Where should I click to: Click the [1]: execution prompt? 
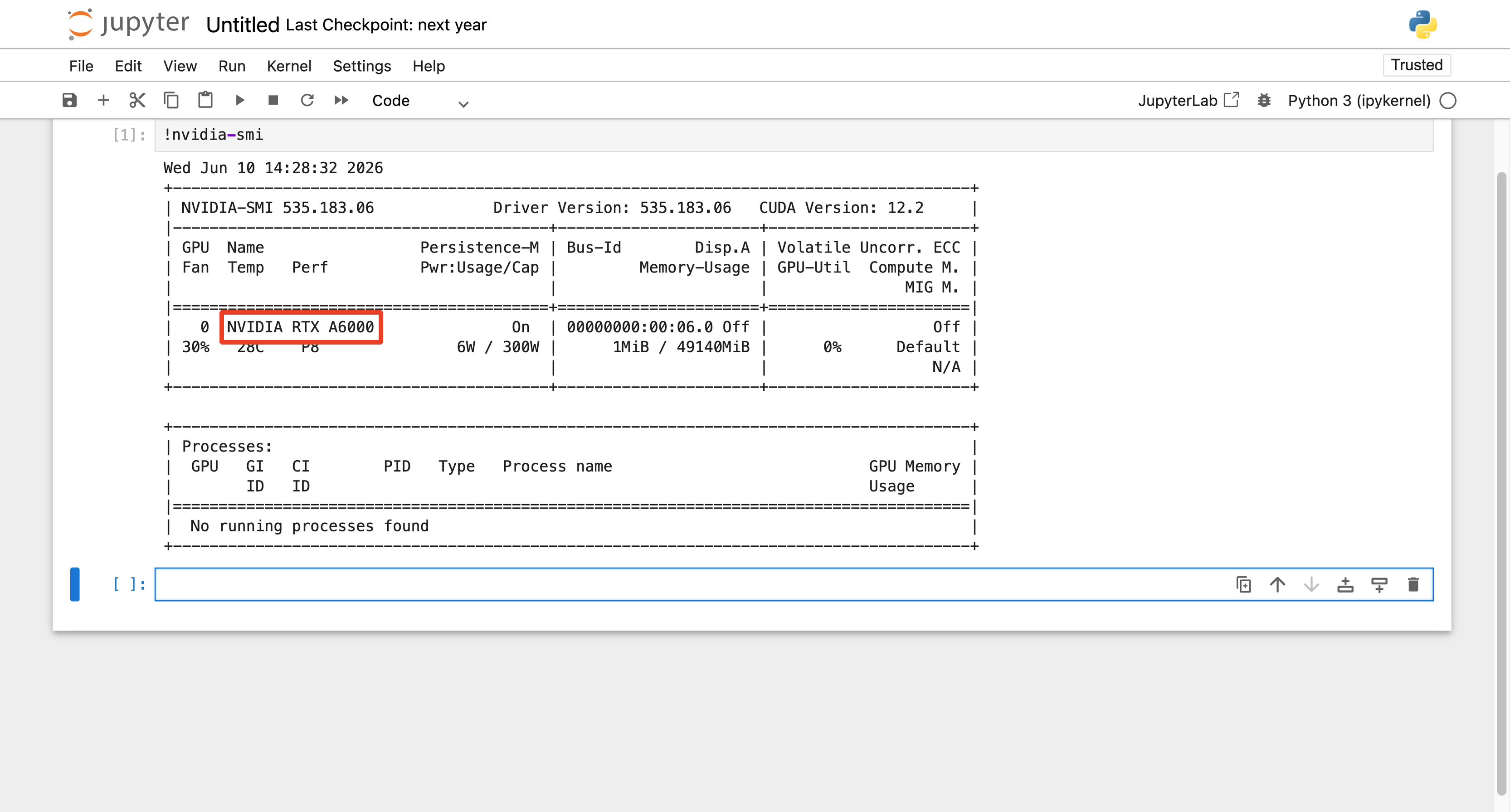pyautogui.click(x=129, y=135)
